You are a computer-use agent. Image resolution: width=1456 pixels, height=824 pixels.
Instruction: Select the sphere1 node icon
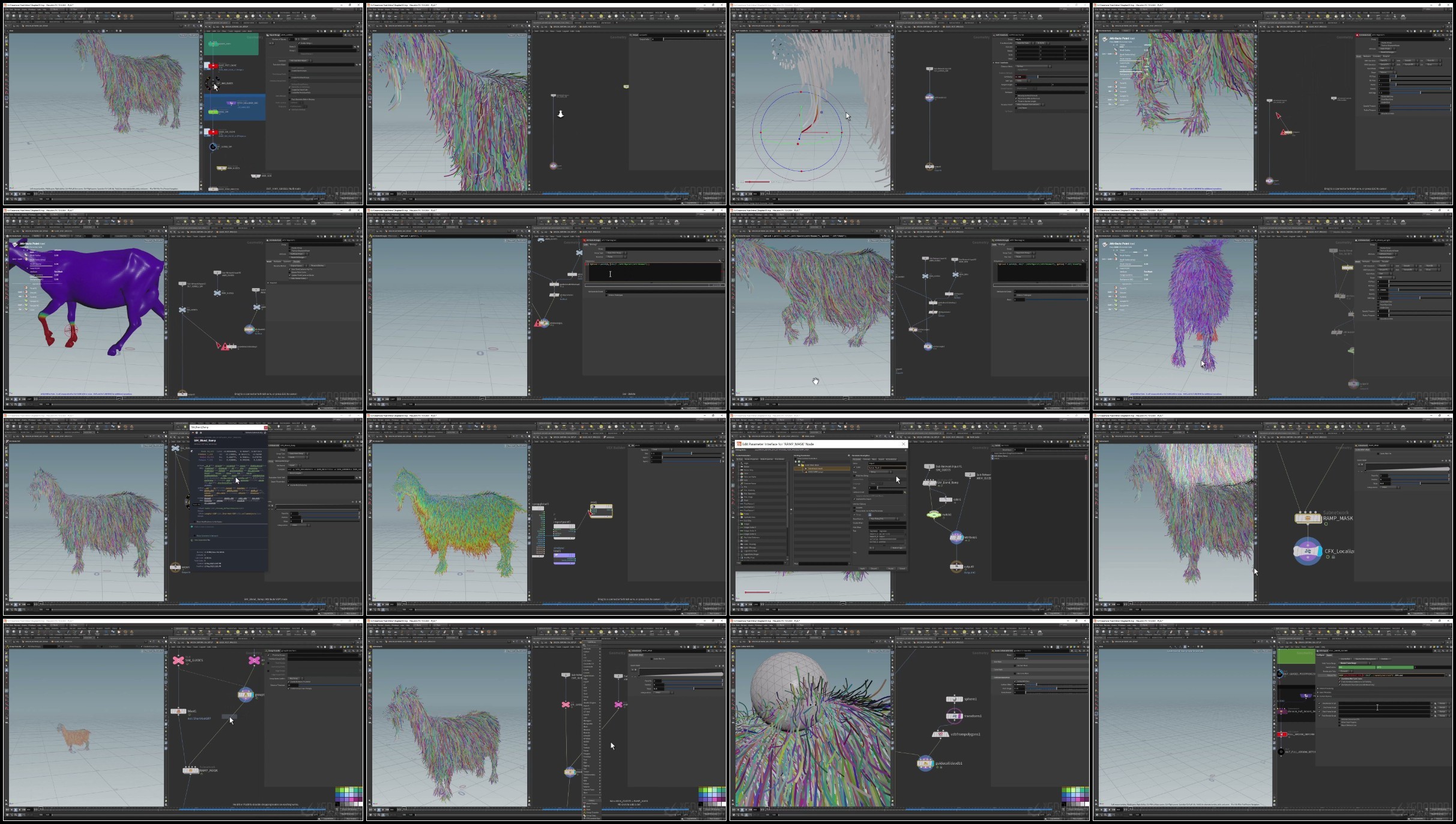coord(953,699)
